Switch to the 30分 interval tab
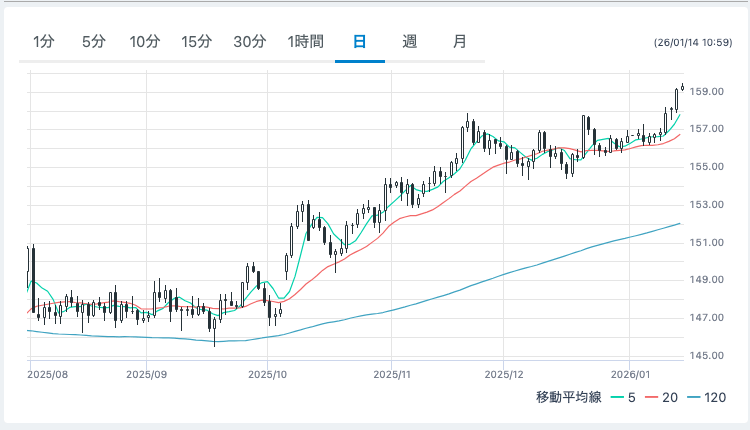The height and width of the screenshot is (430, 750). pos(249,42)
